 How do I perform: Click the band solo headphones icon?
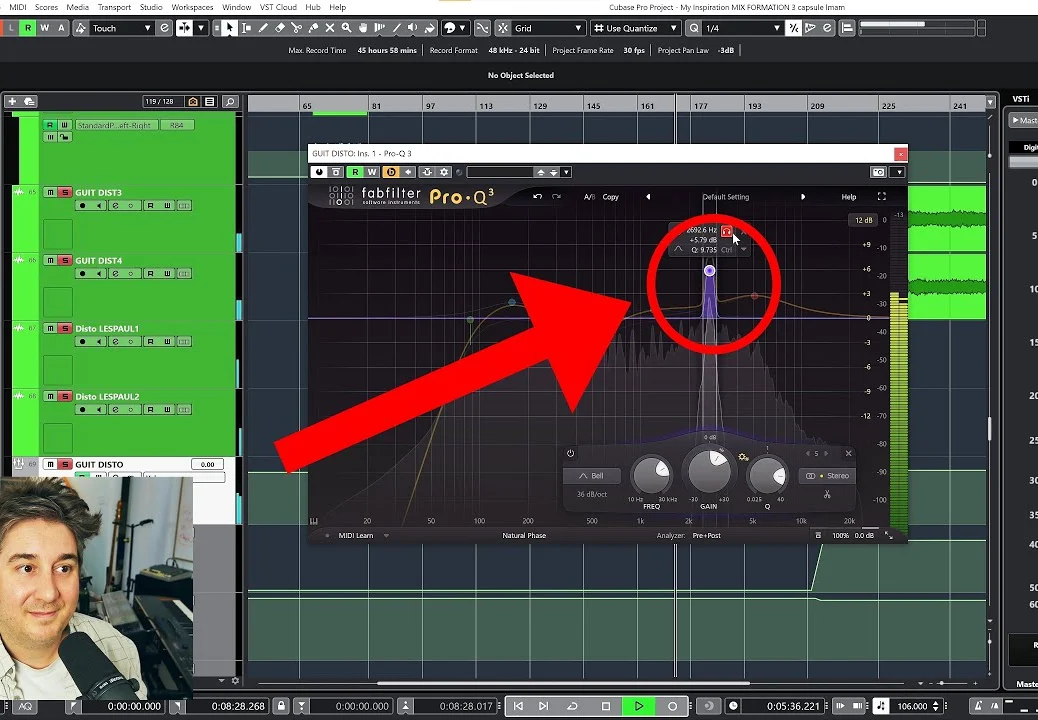[x=726, y=231]
